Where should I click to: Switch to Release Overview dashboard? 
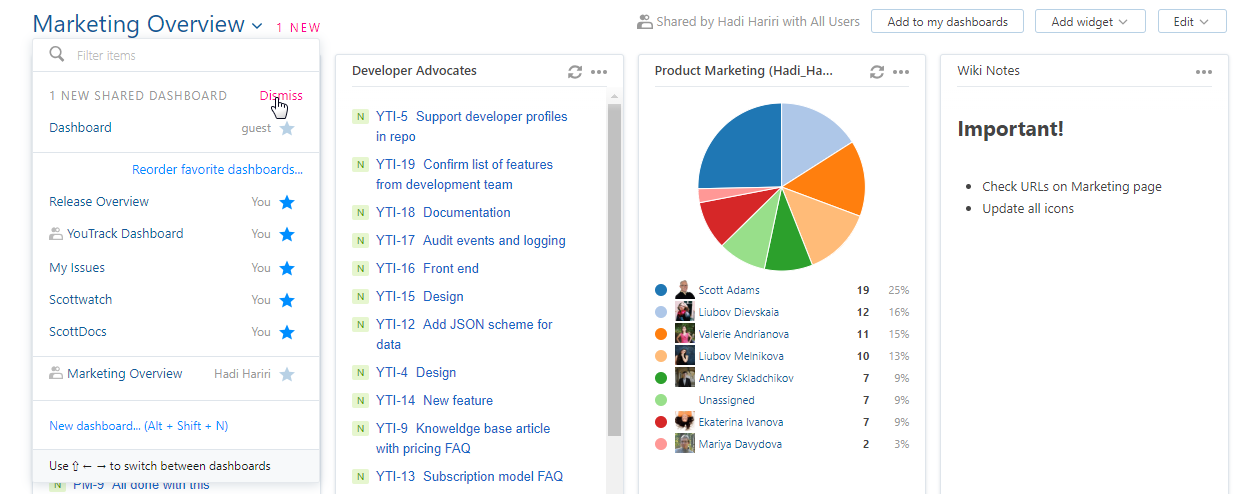(99, 202)
